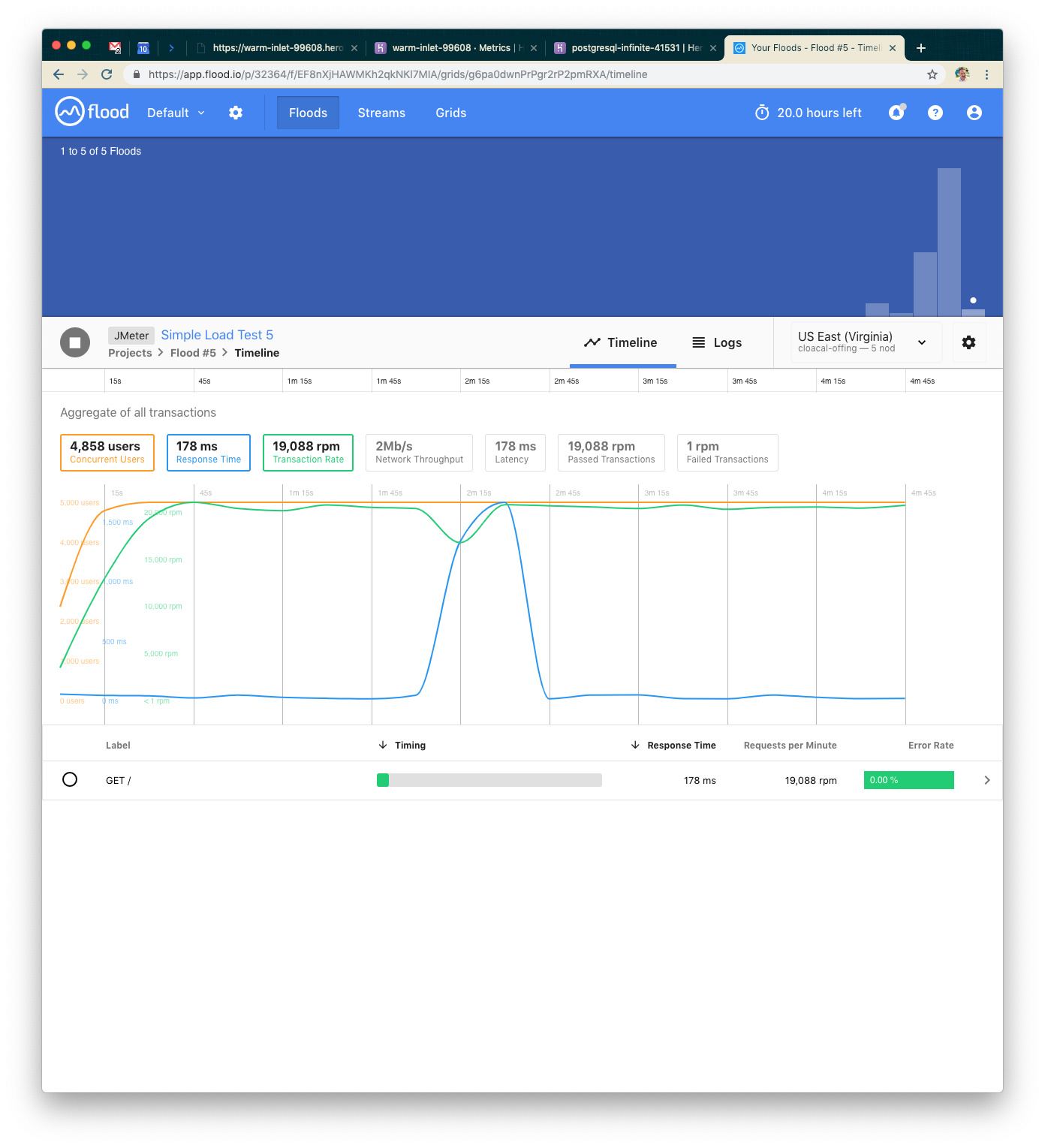The width and height of the screenshot is (1045, 1148).
Task: Click the stop flood button
Action: 75,343
